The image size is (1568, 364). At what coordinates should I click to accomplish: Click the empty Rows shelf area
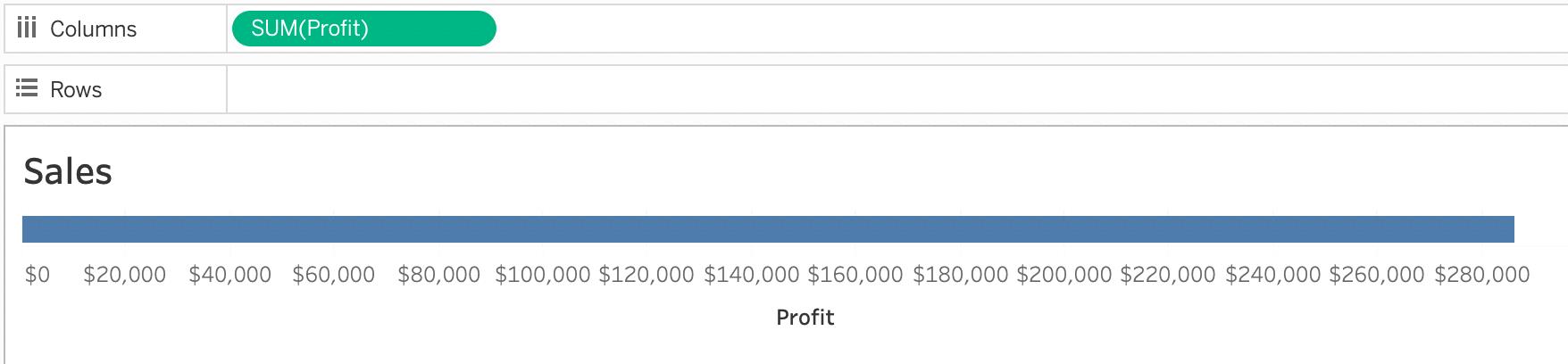pyautogui.click(x=893, y=89)
